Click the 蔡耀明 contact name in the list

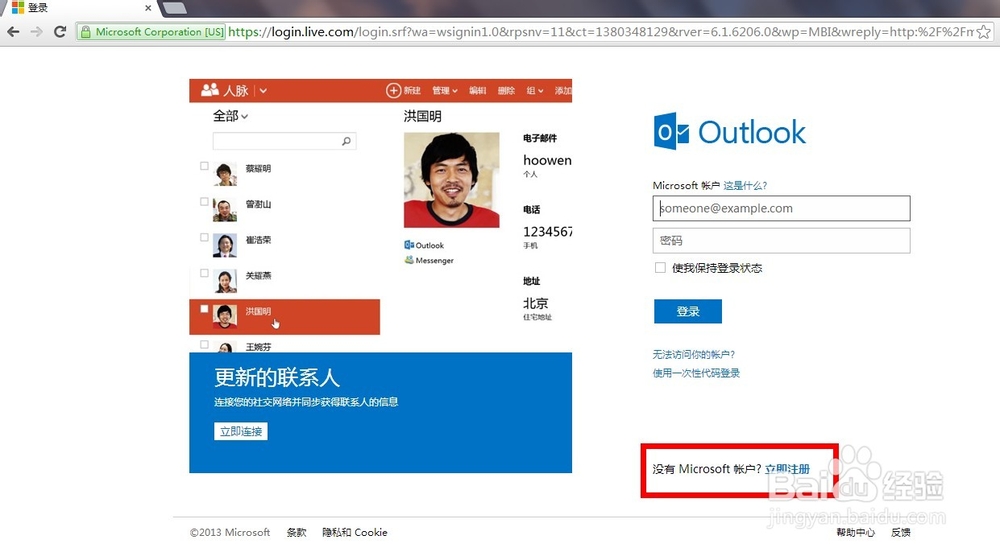coord(258,168)
